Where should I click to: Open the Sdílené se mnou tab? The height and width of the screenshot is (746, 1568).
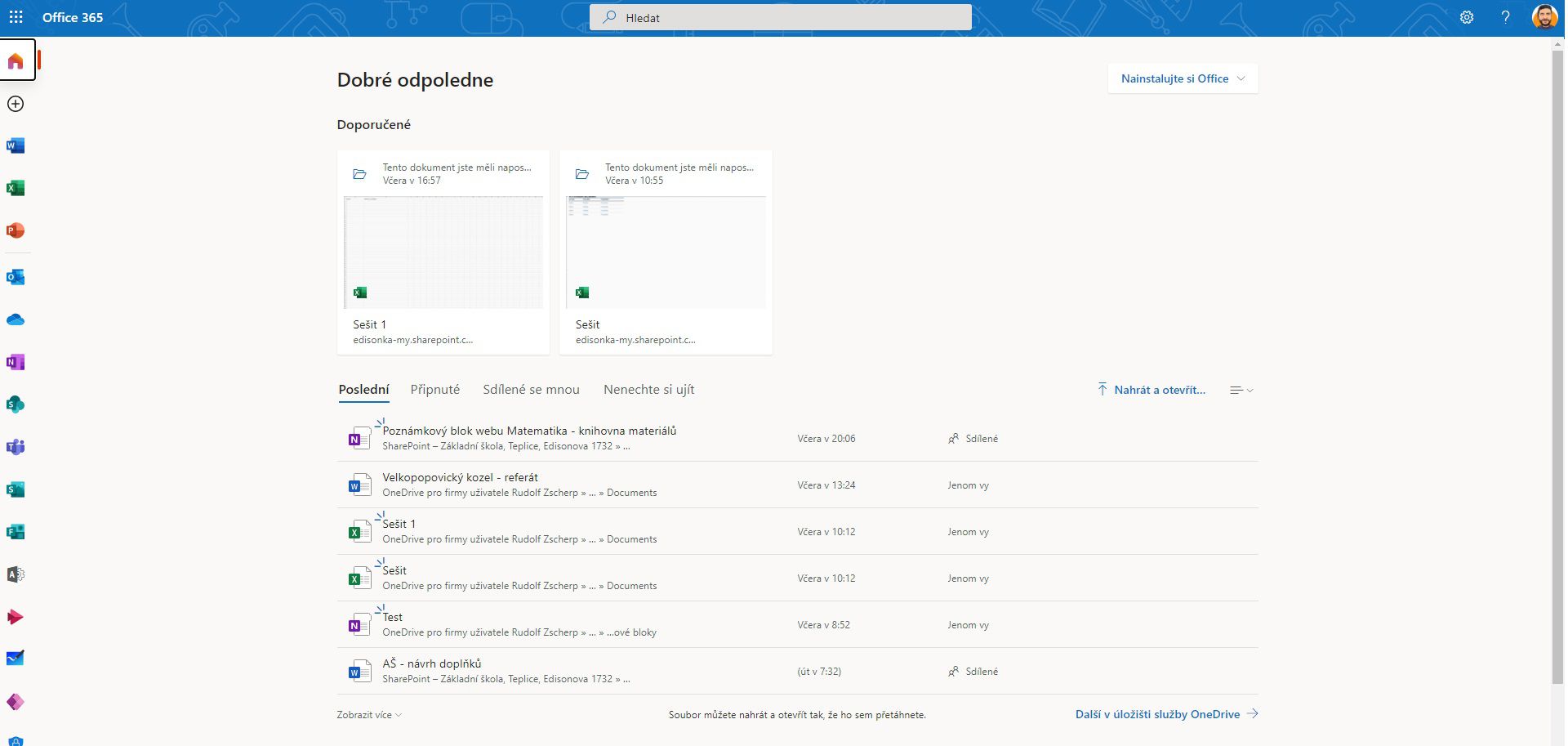click(x=531, y=390)
